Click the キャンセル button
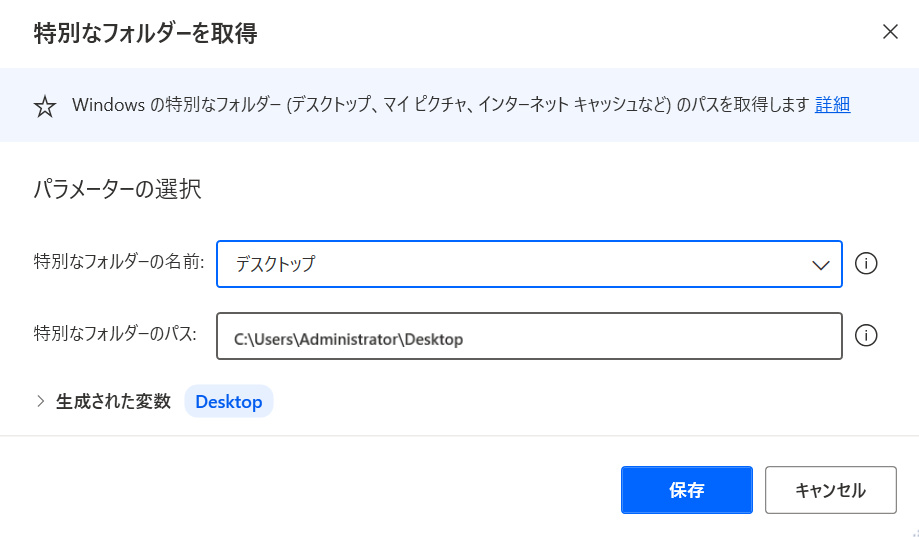Viewport: 919px width, 537px height. (x=830, y=490)
